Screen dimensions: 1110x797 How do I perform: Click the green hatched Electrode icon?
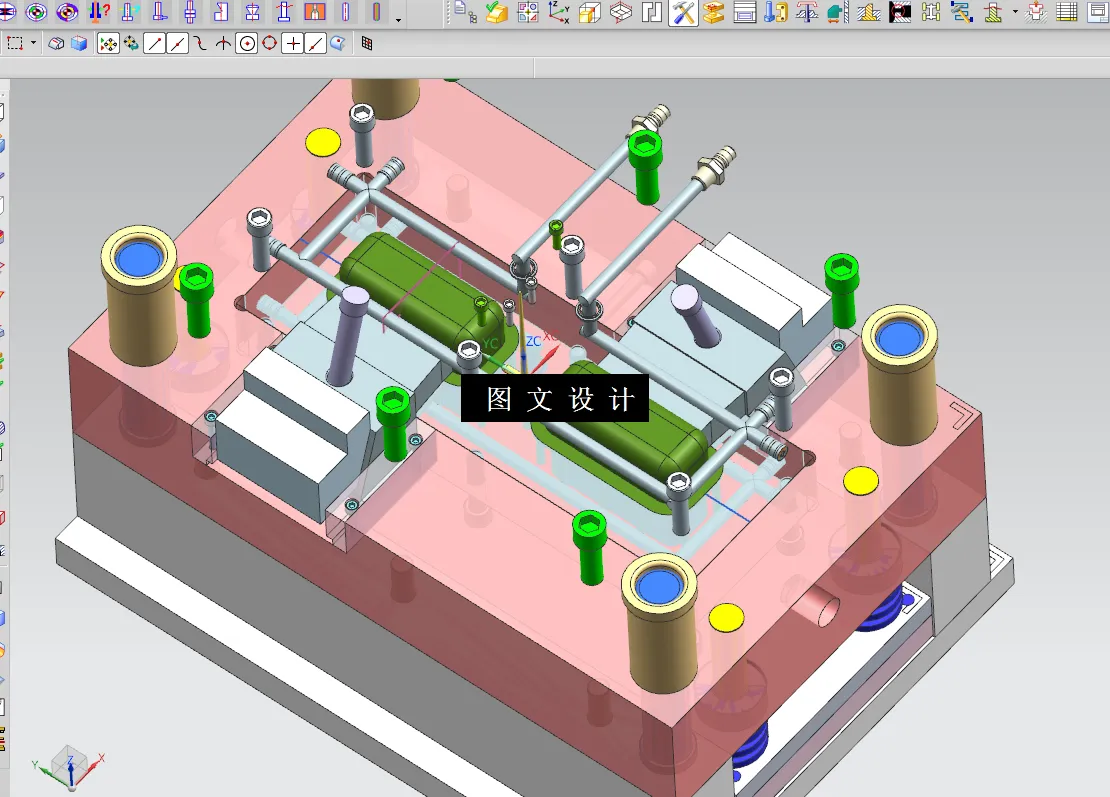(993, 11)
